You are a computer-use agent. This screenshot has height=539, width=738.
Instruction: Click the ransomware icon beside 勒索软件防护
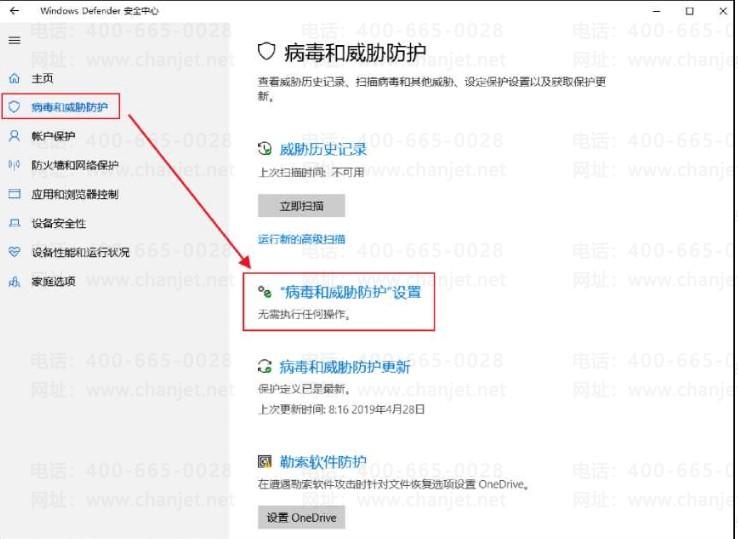pyautogui.click(x=265, y=461)
